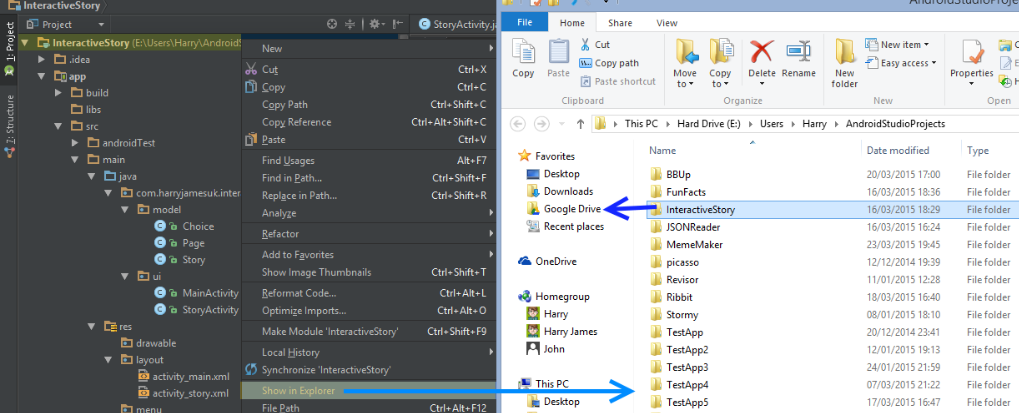Open the 2: Structure side tool tab
1019x413 pixels.
[x=10, y=127]
